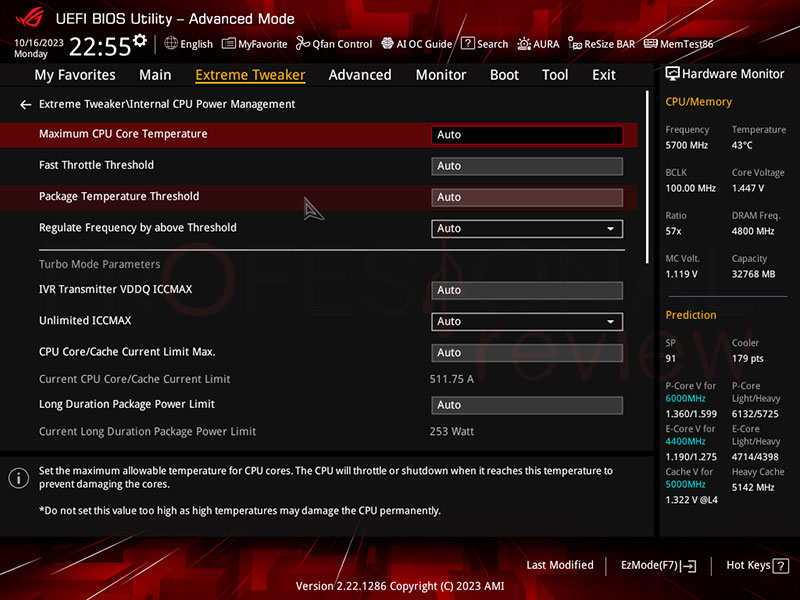This screenshot has height=600, width=800.
Task: Click the breadcrumb Extreme Tweaker\Internal CPU Power Management
Action: click(167, 104)
